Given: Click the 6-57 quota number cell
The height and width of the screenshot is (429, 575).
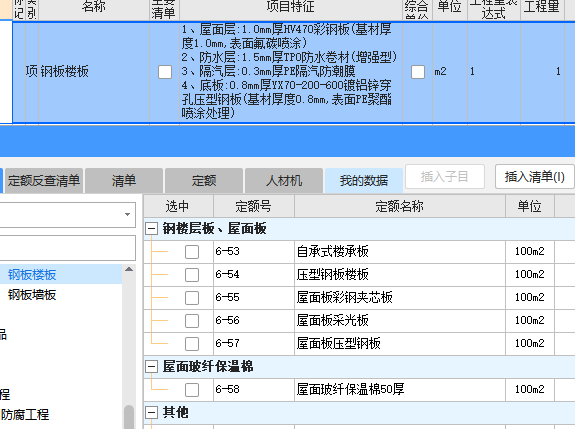Looking at the screenshot, I should click(254, 344).
